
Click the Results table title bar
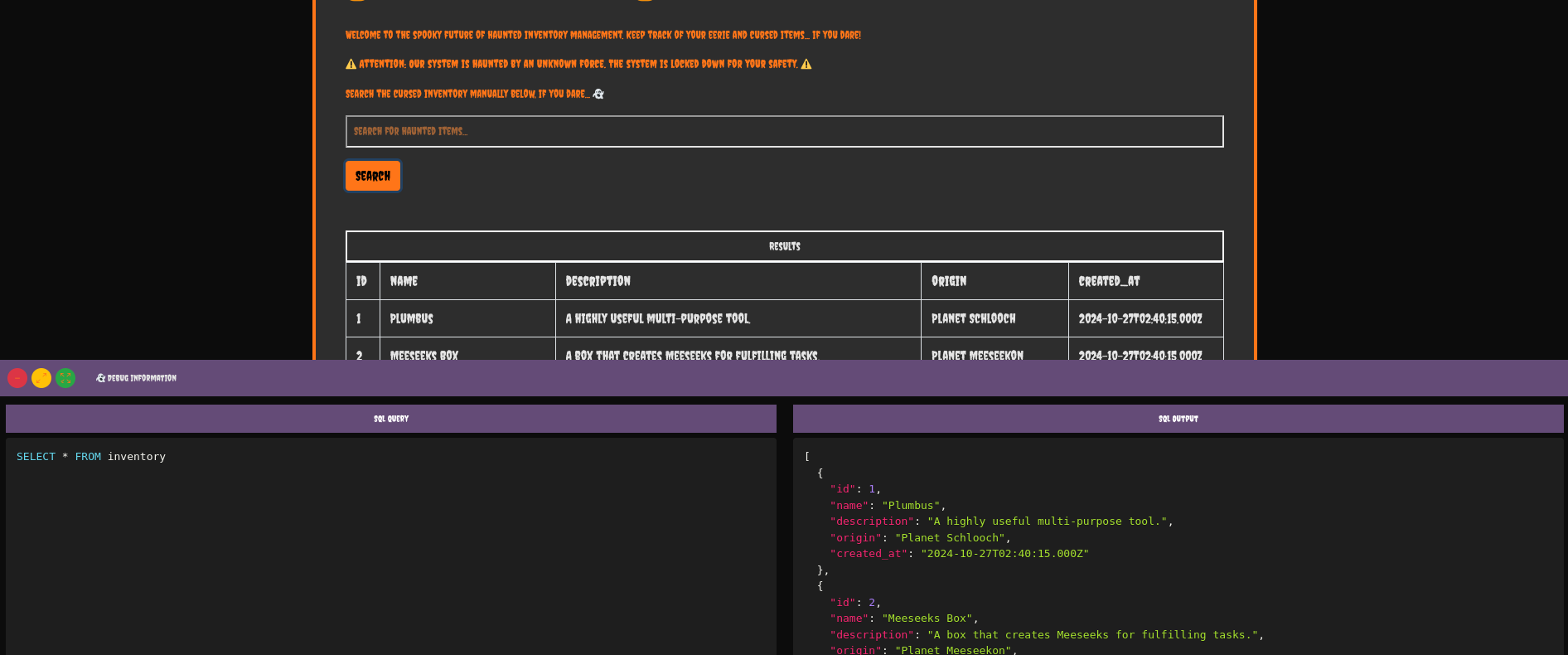tap(784, 246)
